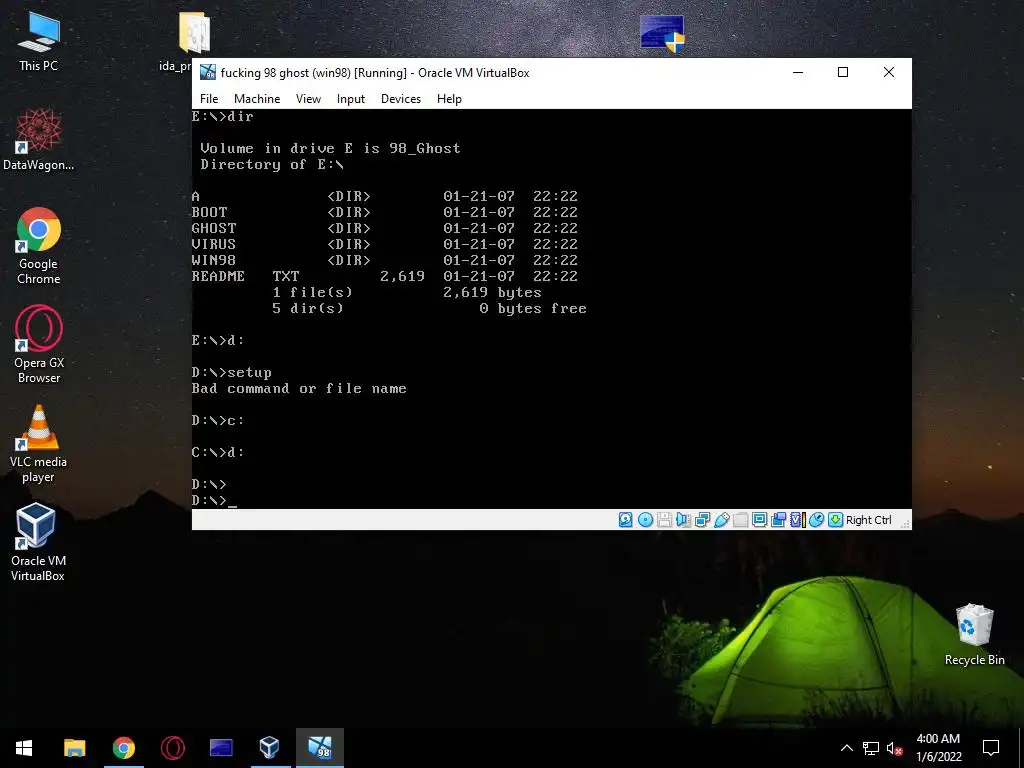Image resolution: width=1024 pixels, height=768 pixels.
Task: Click the VIRUS directory entry
Action: tap(385, 244)
